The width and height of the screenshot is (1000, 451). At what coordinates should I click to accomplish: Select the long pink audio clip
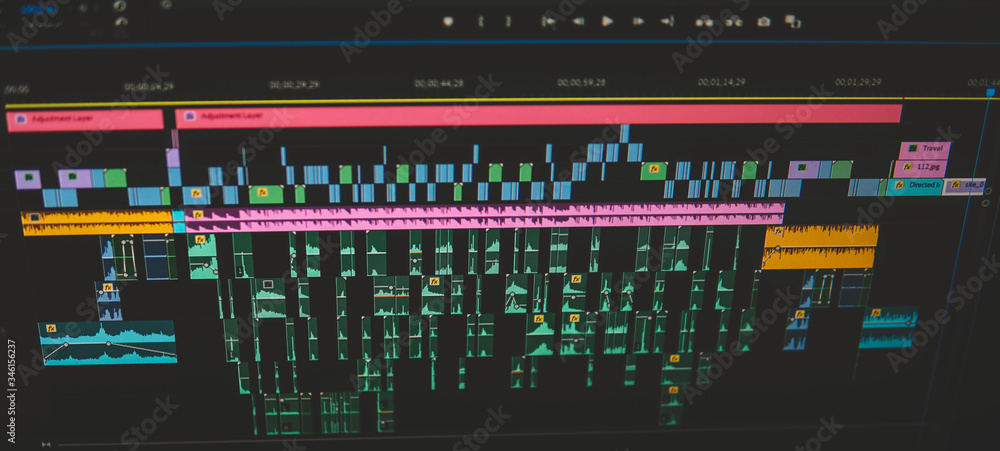click(485, 216)
